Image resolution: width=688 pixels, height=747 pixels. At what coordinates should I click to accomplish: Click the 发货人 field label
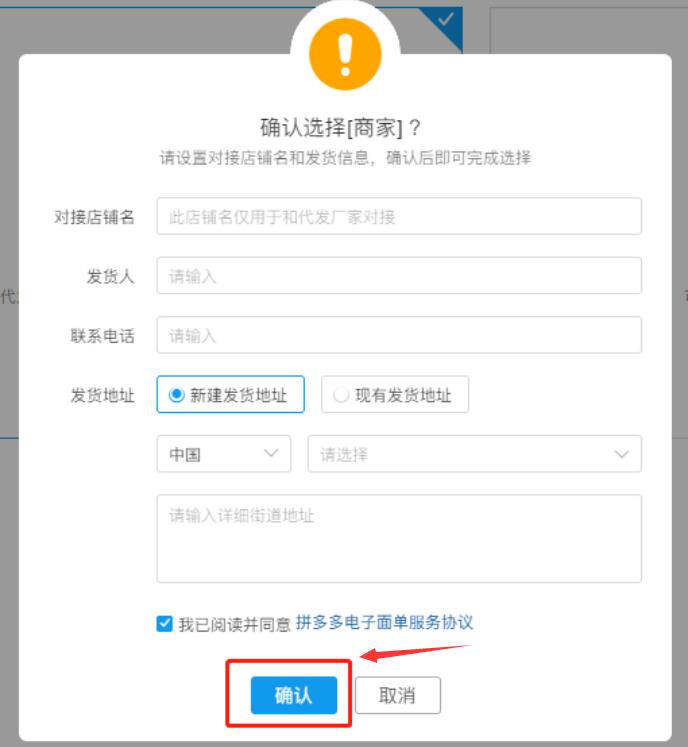[110, 276]
